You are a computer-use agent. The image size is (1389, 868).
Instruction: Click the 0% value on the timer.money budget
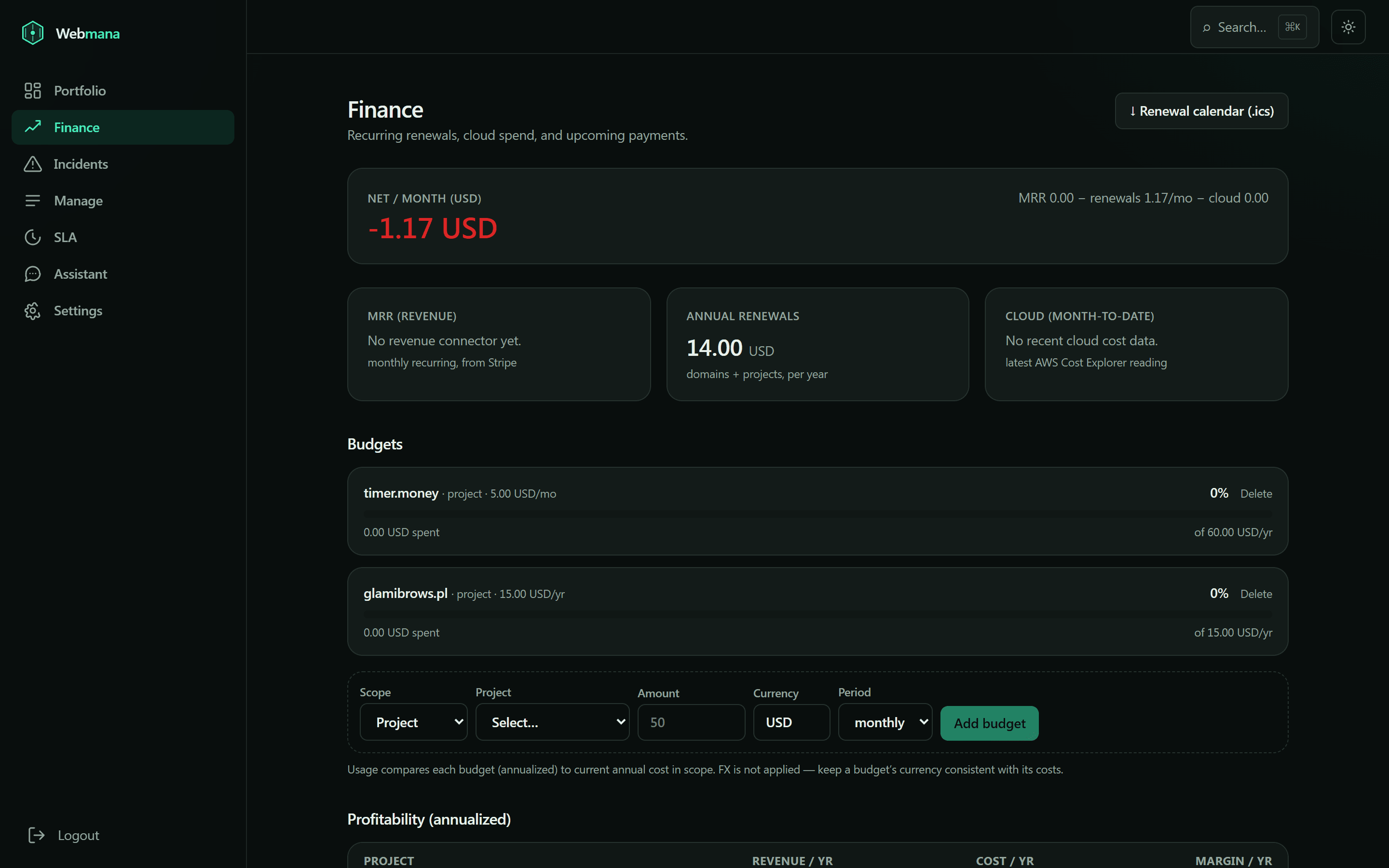coord(1219,493)
